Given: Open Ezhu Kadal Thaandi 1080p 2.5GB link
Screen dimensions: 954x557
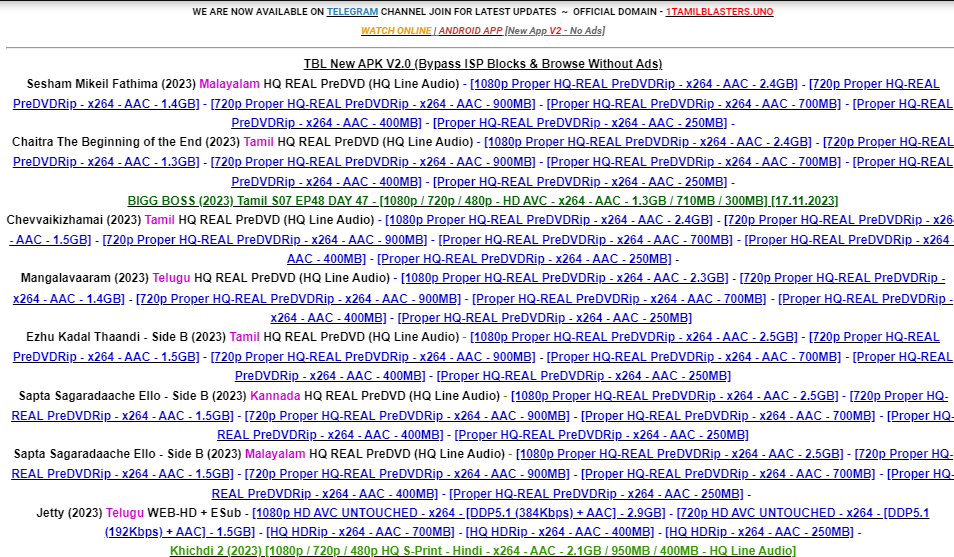Looking at the screenshot, I should click(x=633, y=337).
